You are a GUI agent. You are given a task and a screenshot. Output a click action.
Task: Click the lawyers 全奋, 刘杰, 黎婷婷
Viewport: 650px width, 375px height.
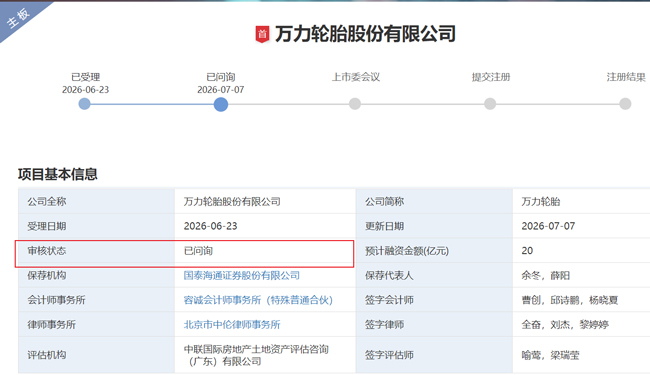(565, 324)
